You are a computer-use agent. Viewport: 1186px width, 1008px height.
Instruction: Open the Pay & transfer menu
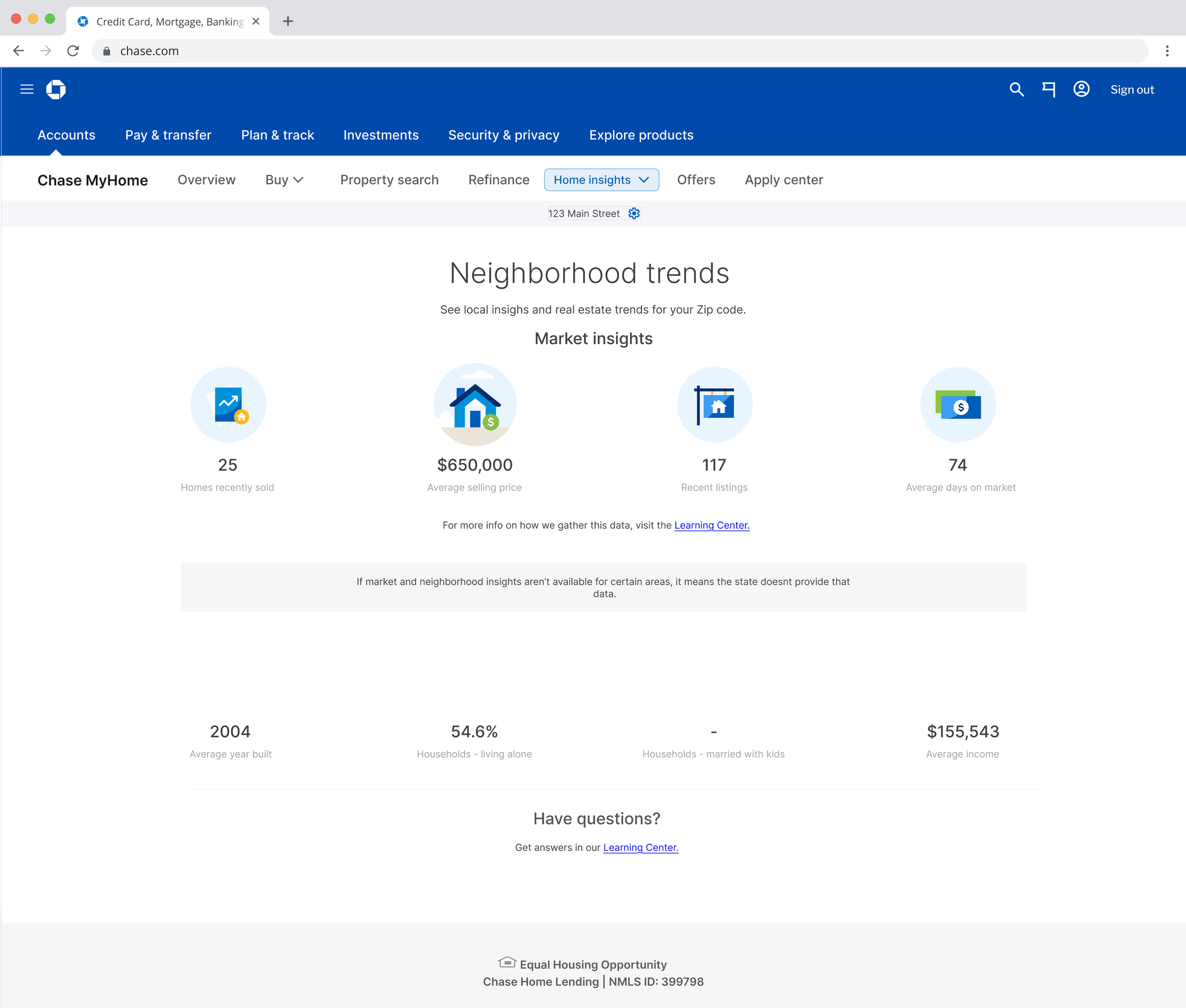pyautogui.click(x=168, y=135)
